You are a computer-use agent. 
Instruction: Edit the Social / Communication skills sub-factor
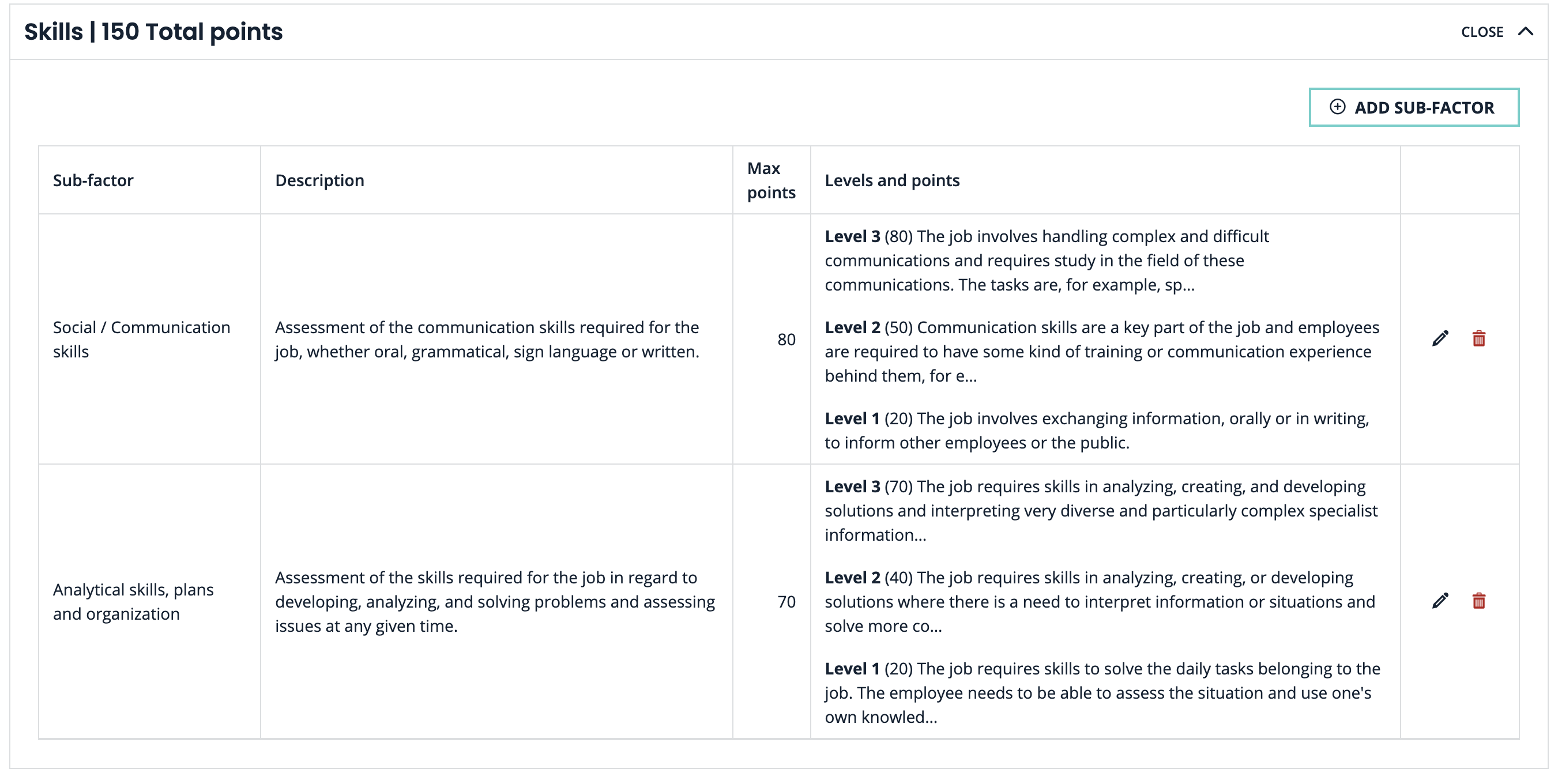(x=1440, y=338)
